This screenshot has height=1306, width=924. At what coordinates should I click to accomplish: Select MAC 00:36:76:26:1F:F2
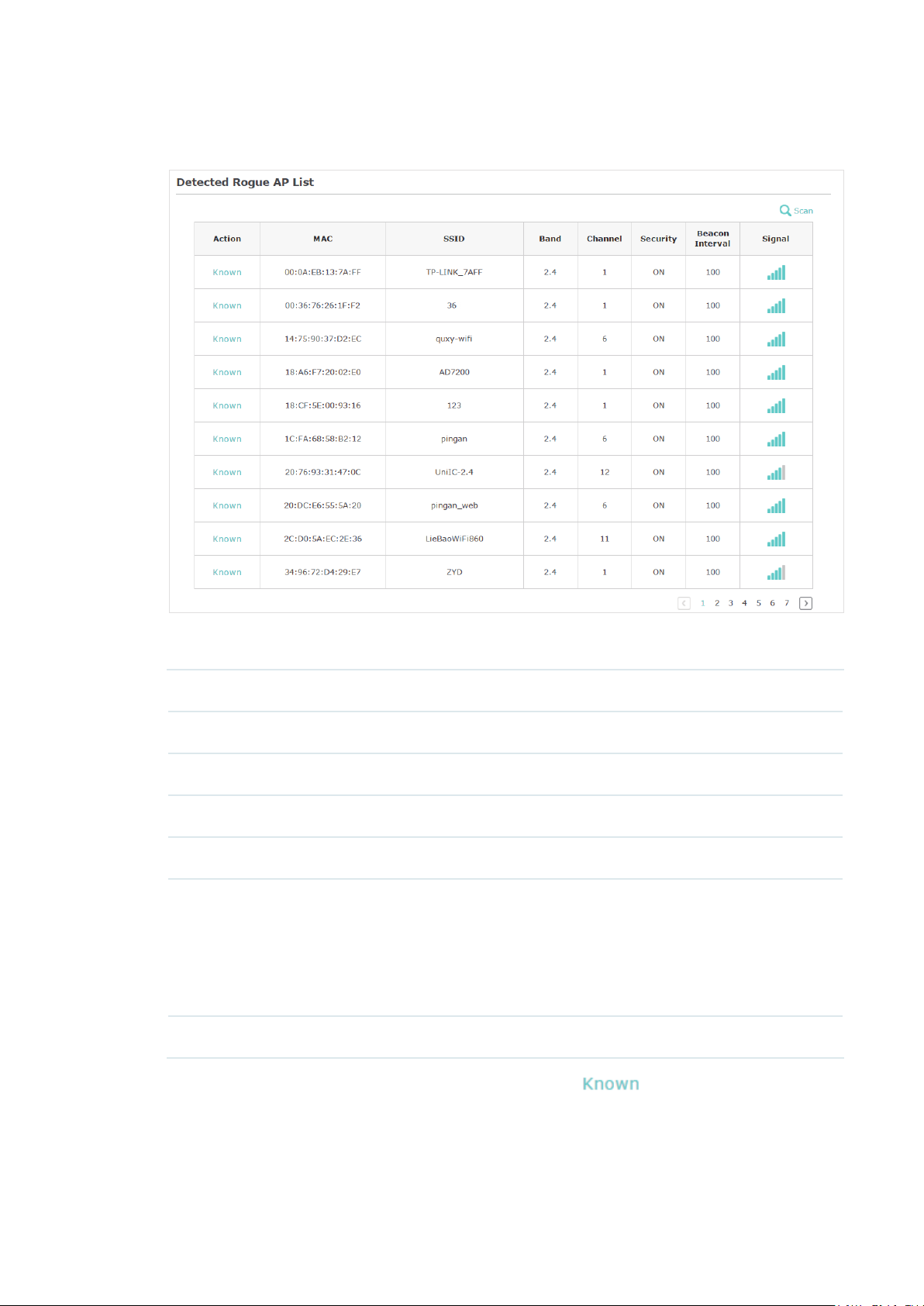322,305
